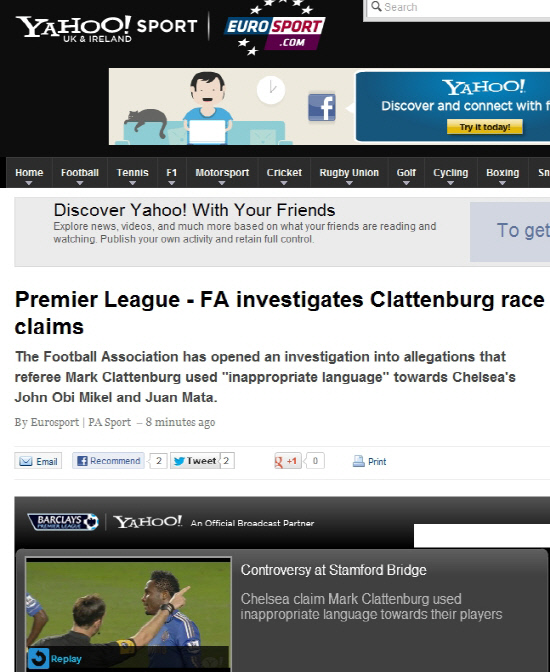550x672 pixels.
Task: Click the Eurosport.com logo
Action: click(275, 29)
